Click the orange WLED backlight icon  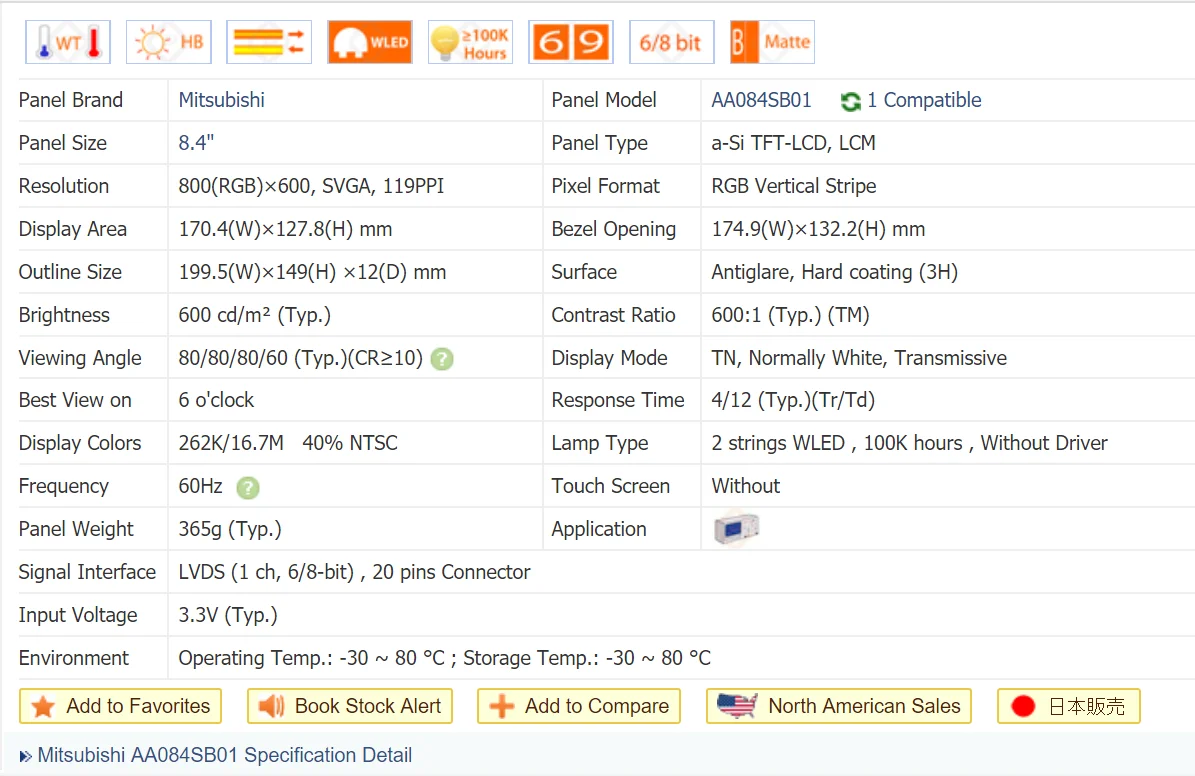[x=370, y=42]
